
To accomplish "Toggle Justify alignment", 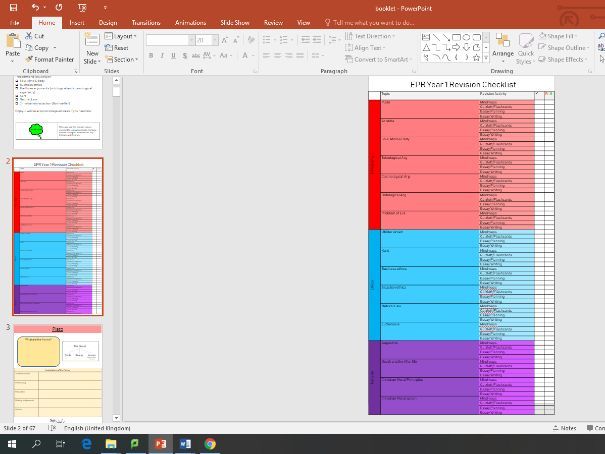I will click(x=300, y=56).
